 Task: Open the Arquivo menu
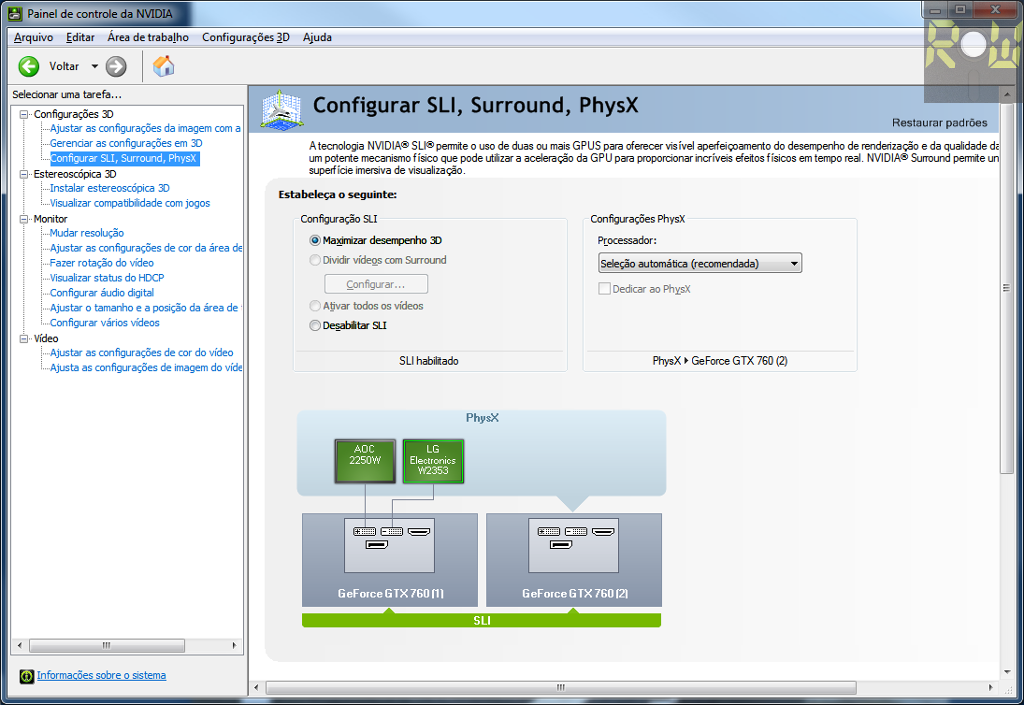coord(33,37)
